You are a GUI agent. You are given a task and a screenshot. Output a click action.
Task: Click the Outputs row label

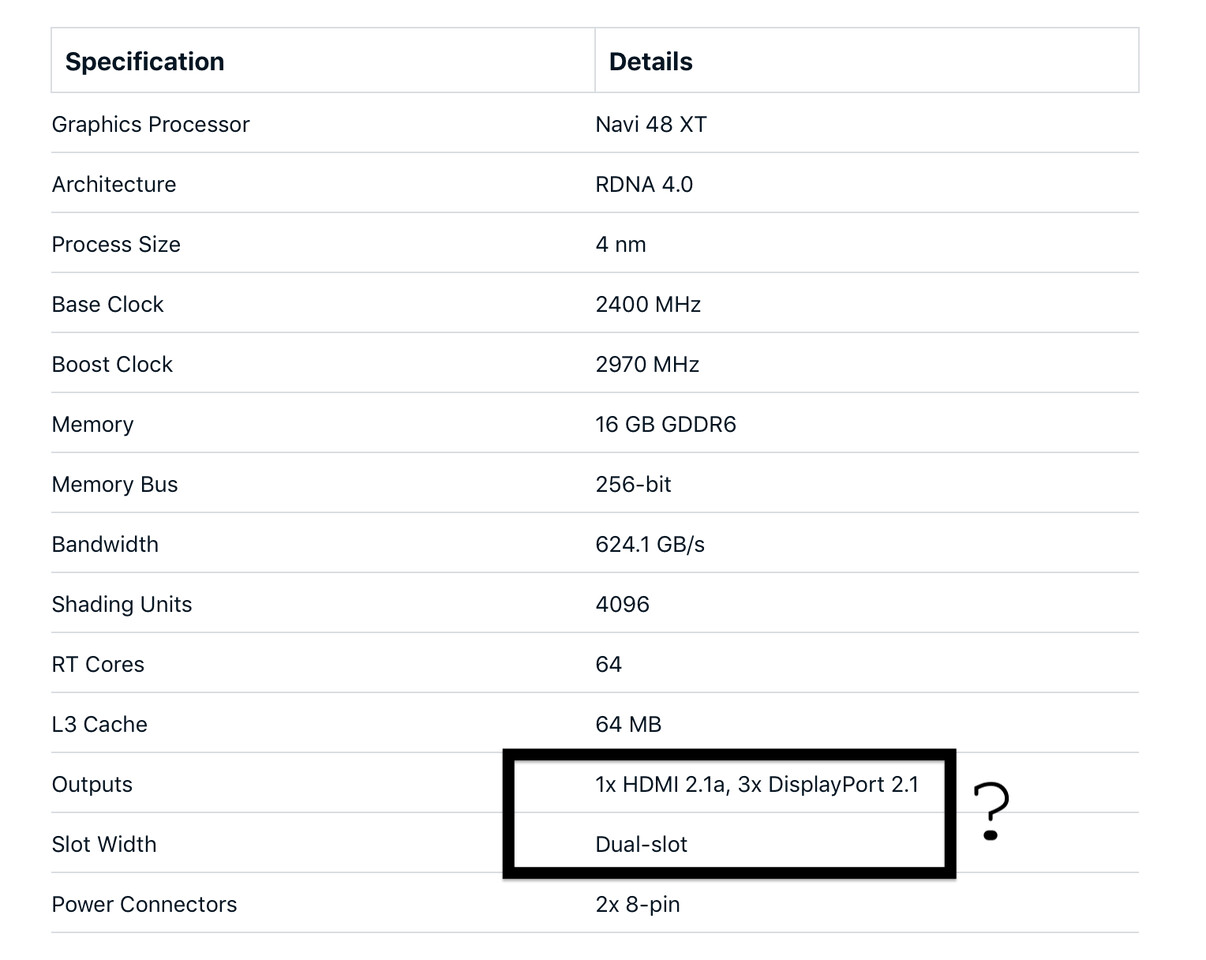92,785
